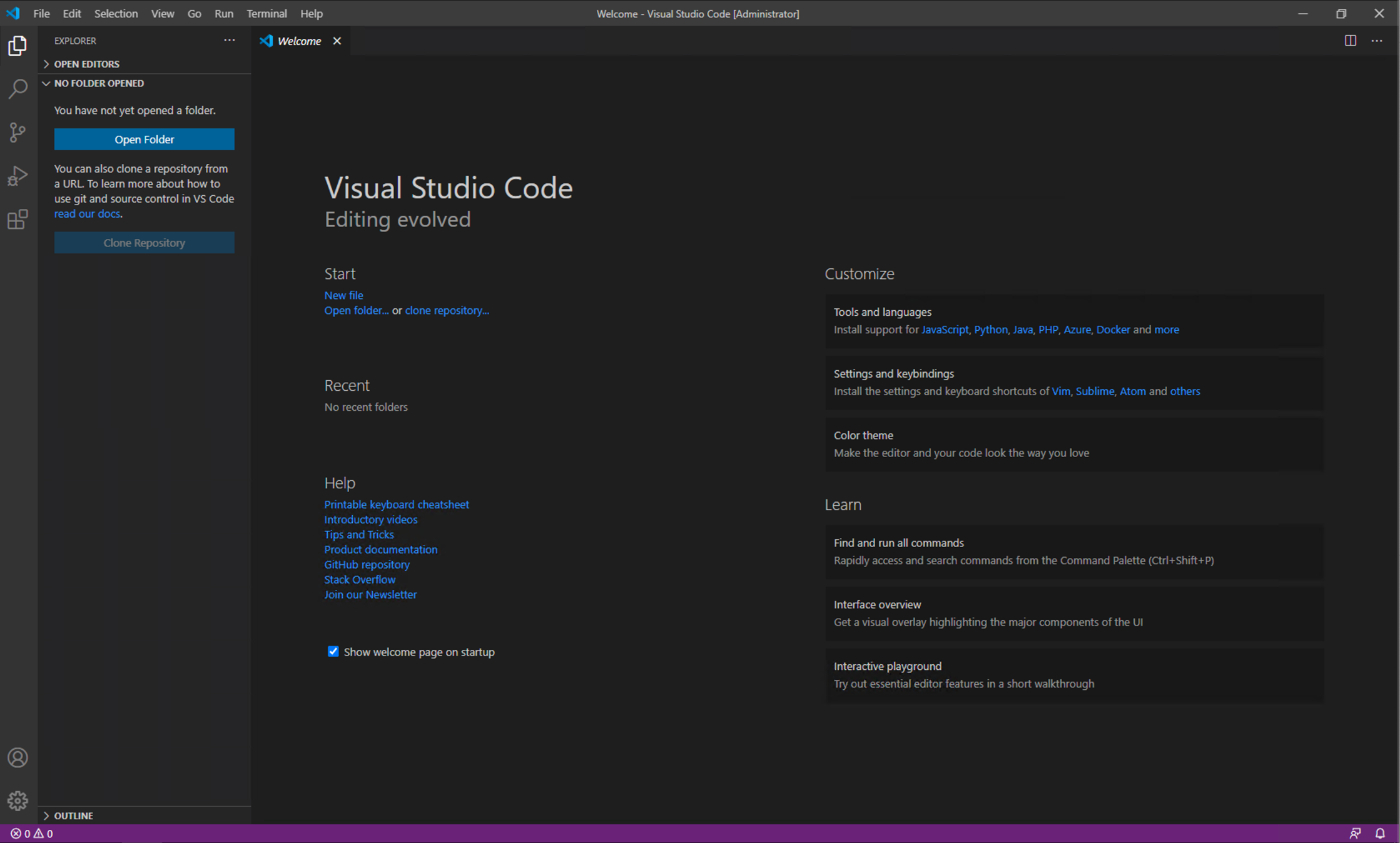Image resolution: width=1400 pixels, height=843 pixels.
Task: Click the Open Folder button
Action: point(144,139)
